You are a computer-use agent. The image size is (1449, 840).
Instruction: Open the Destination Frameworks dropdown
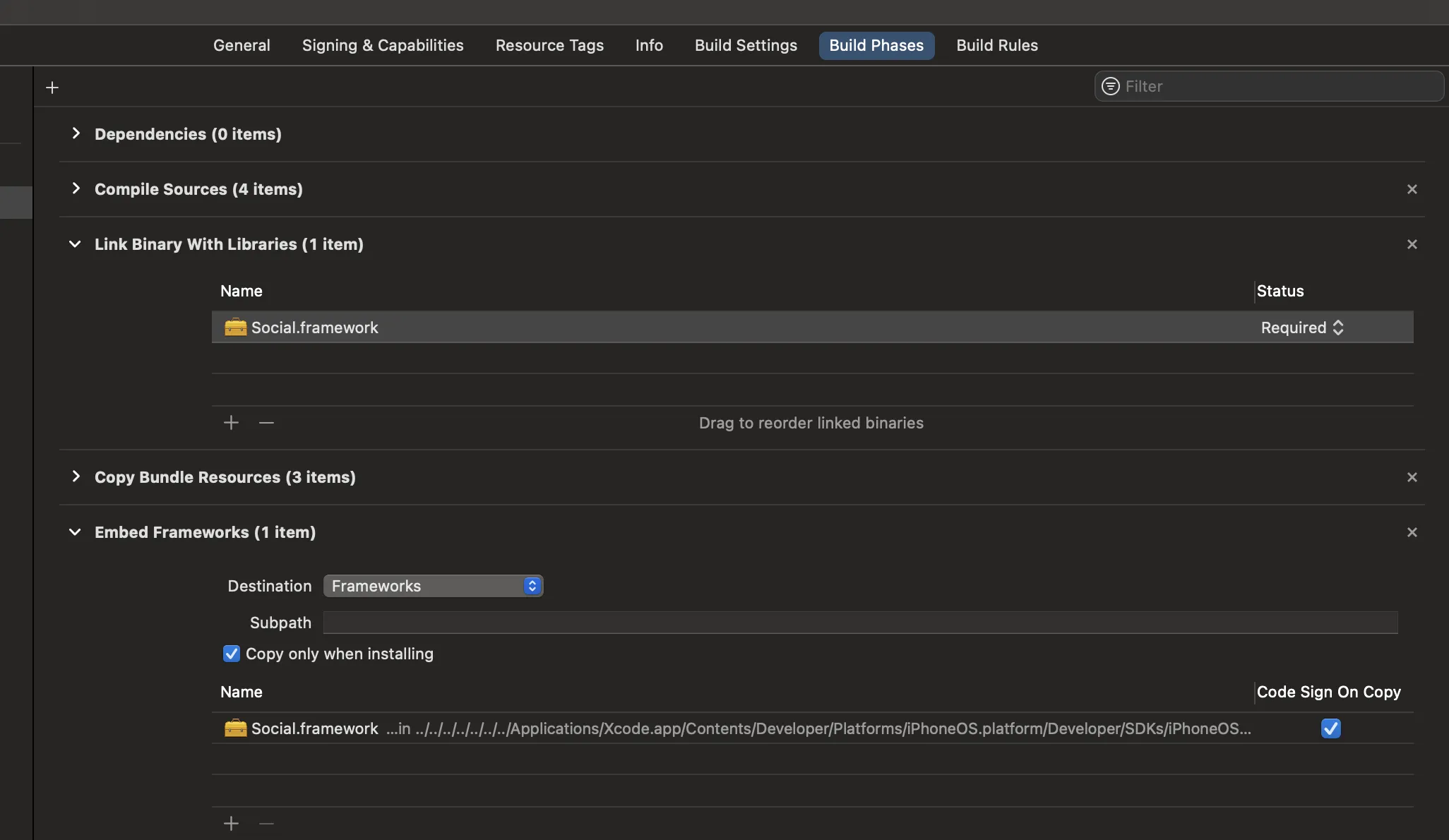433,586
